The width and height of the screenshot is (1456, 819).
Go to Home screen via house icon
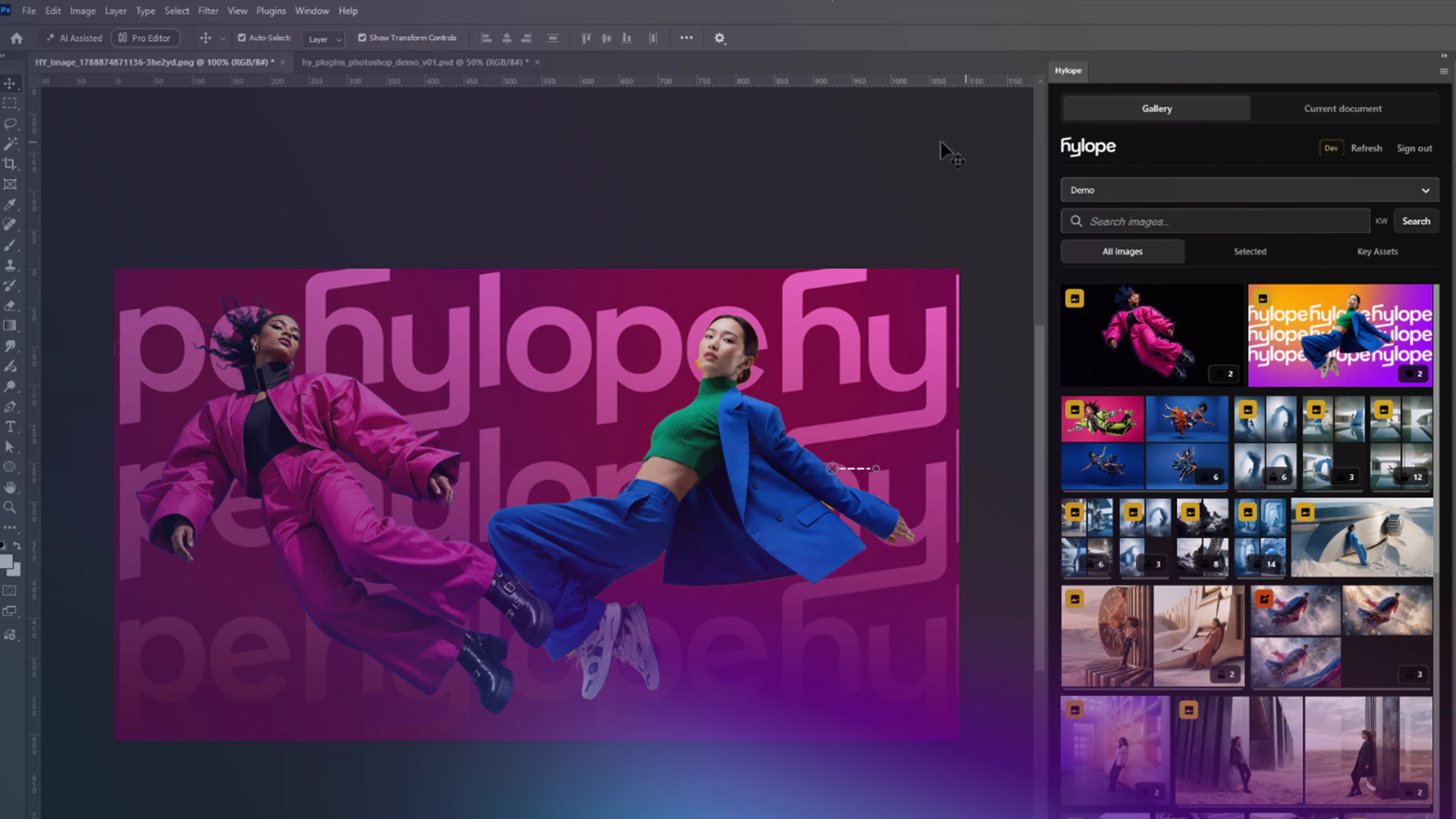[17, 38]
